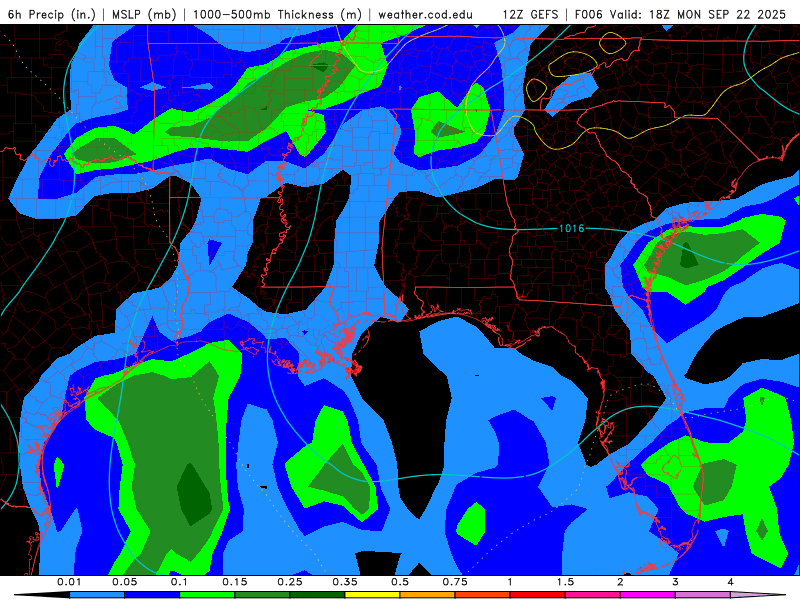The image size is (800, 600).
Task: Pick the magenta legend swatch
Action: click(648, 595)
